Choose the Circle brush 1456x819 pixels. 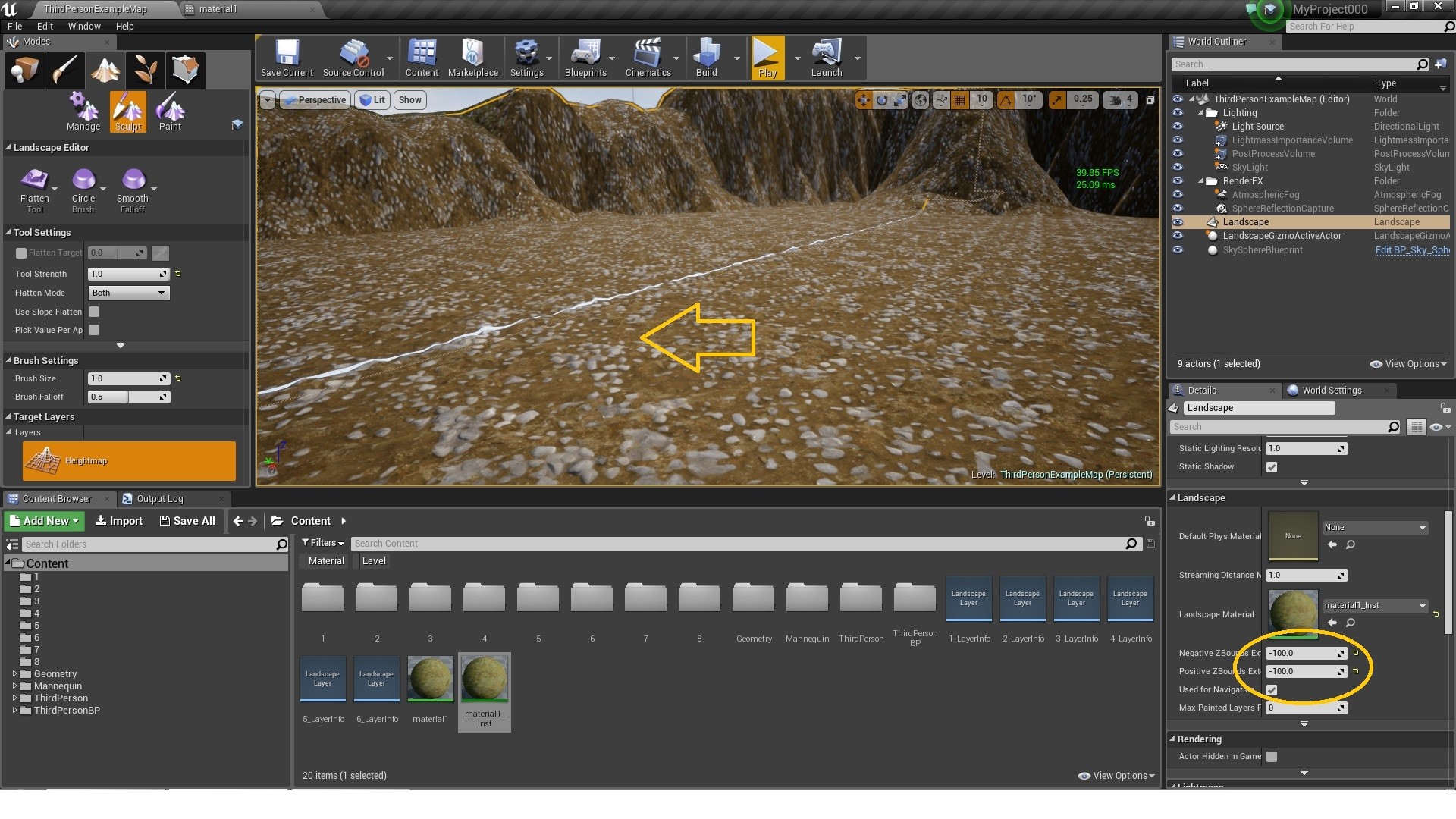point(83,190)
